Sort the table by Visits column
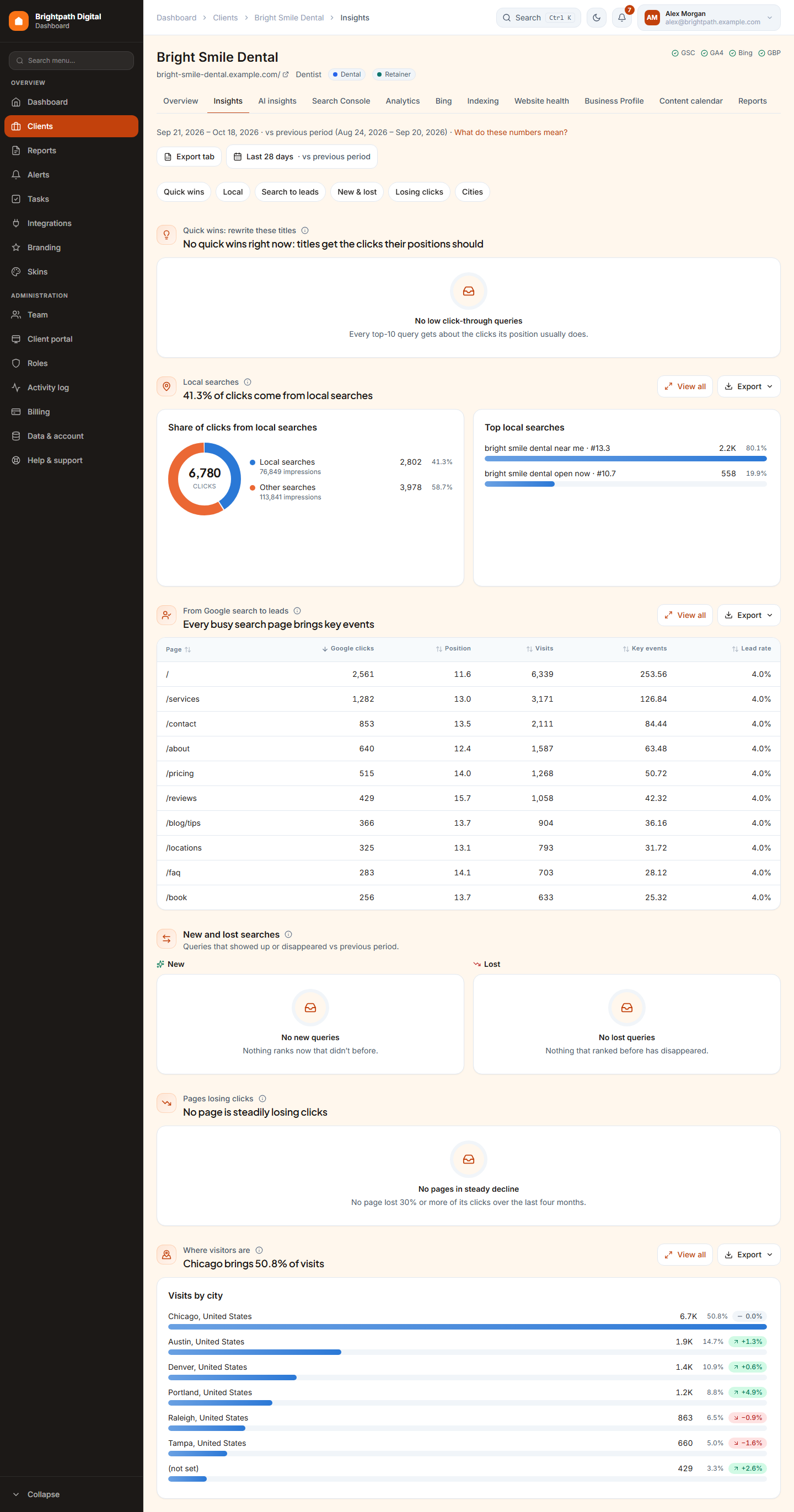This screenshot has height=1512, width=794. point(540,649)
